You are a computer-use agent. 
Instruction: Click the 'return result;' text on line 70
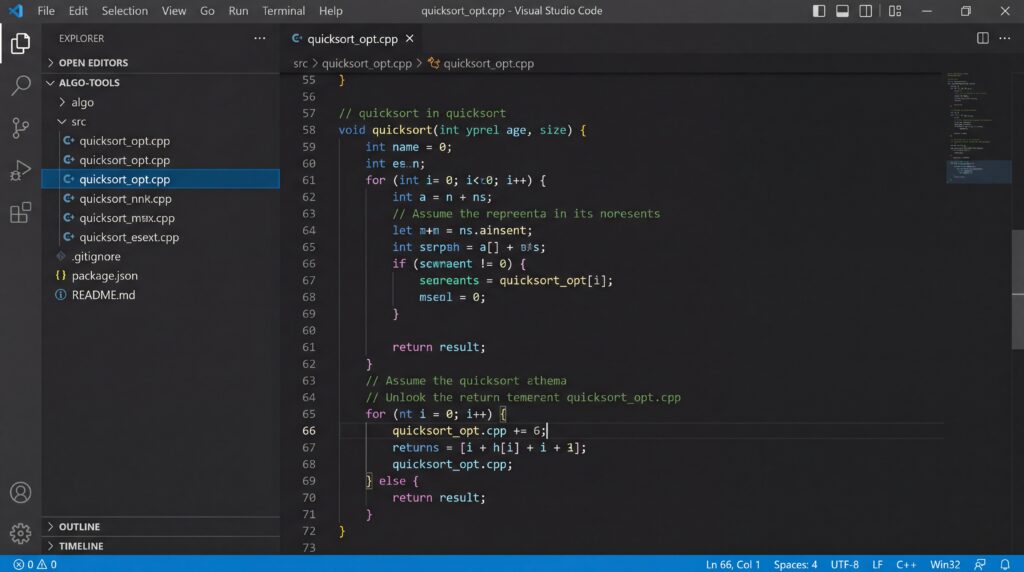(439, 498)
